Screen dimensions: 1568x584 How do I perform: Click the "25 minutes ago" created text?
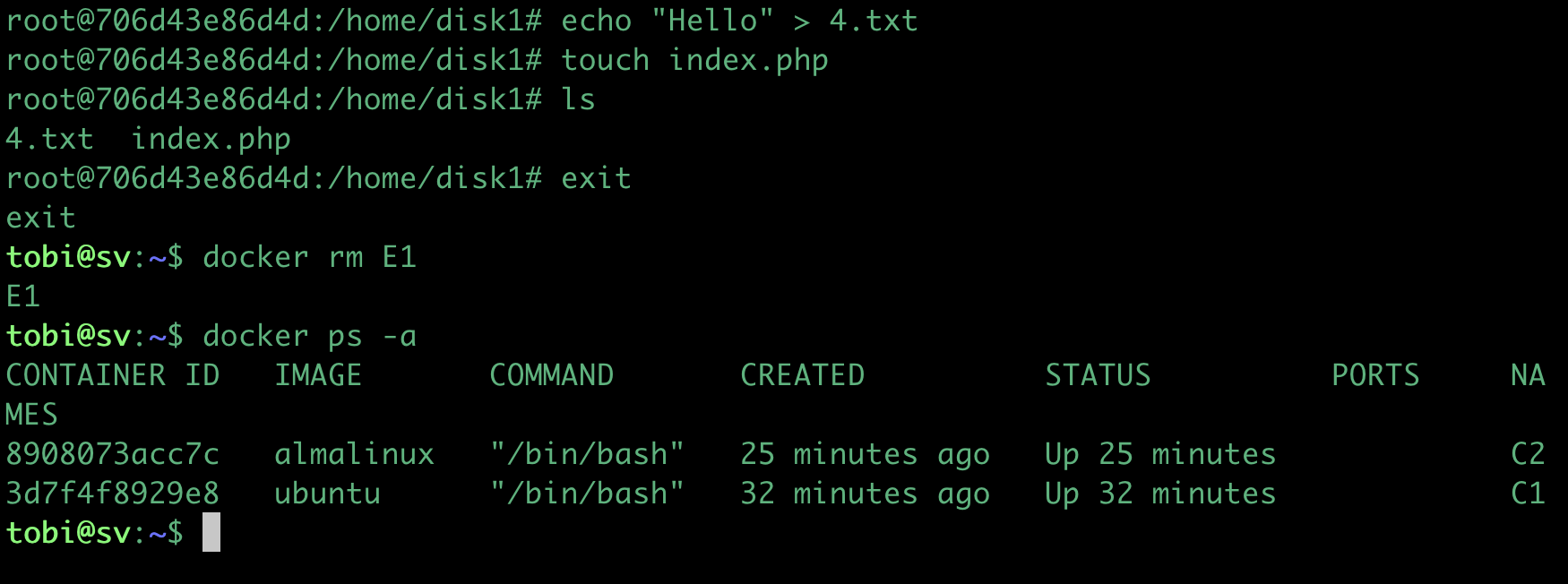coord(865,454)
